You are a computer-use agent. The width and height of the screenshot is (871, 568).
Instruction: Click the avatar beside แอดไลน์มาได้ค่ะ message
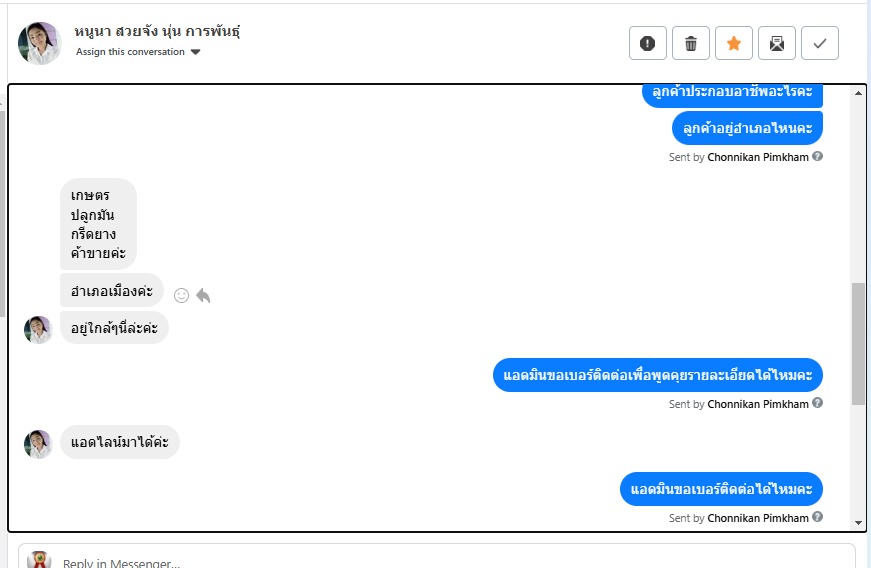38,444
